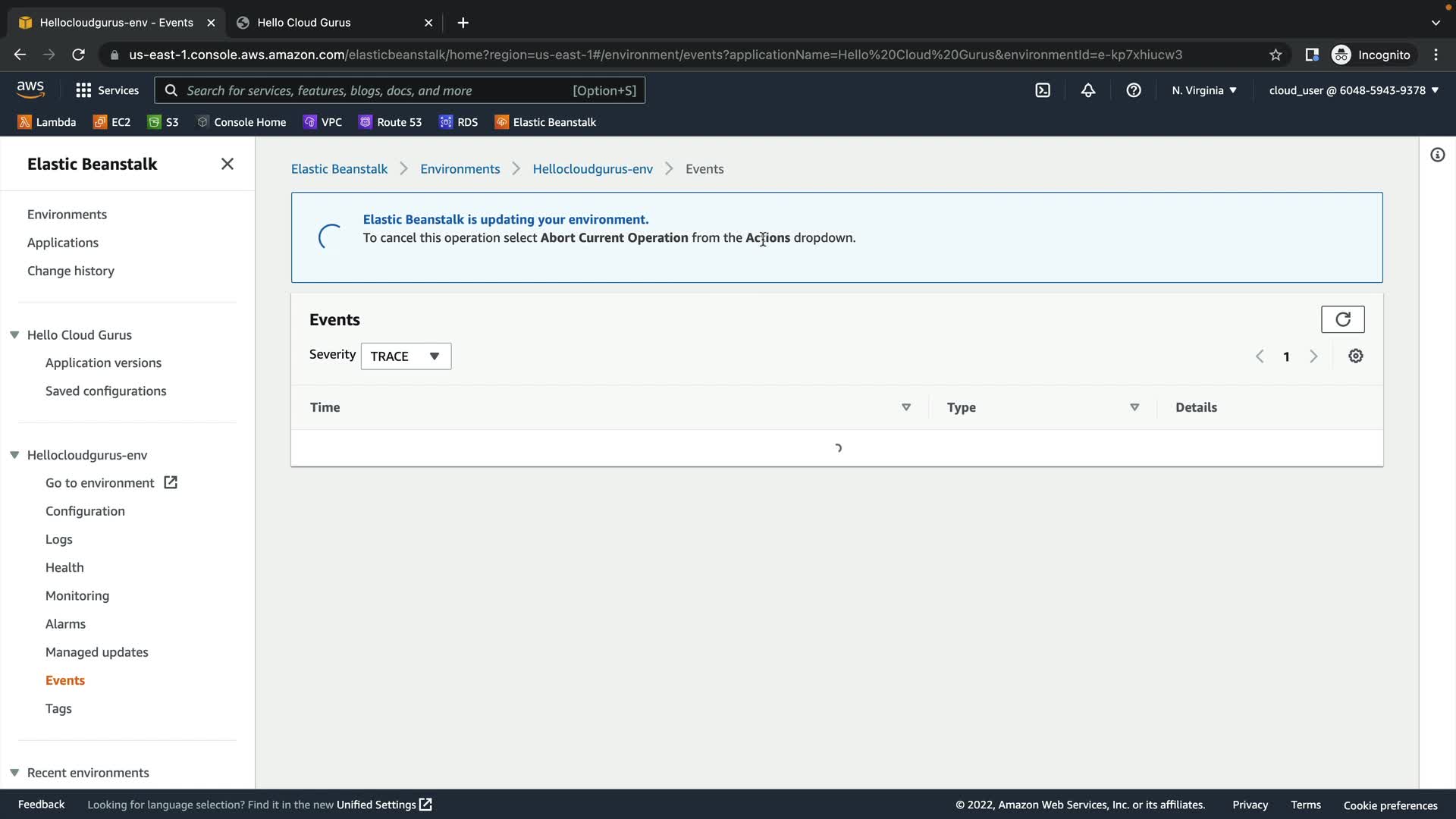
Task: Open Events table settings gear
Action: [1356, 356]
